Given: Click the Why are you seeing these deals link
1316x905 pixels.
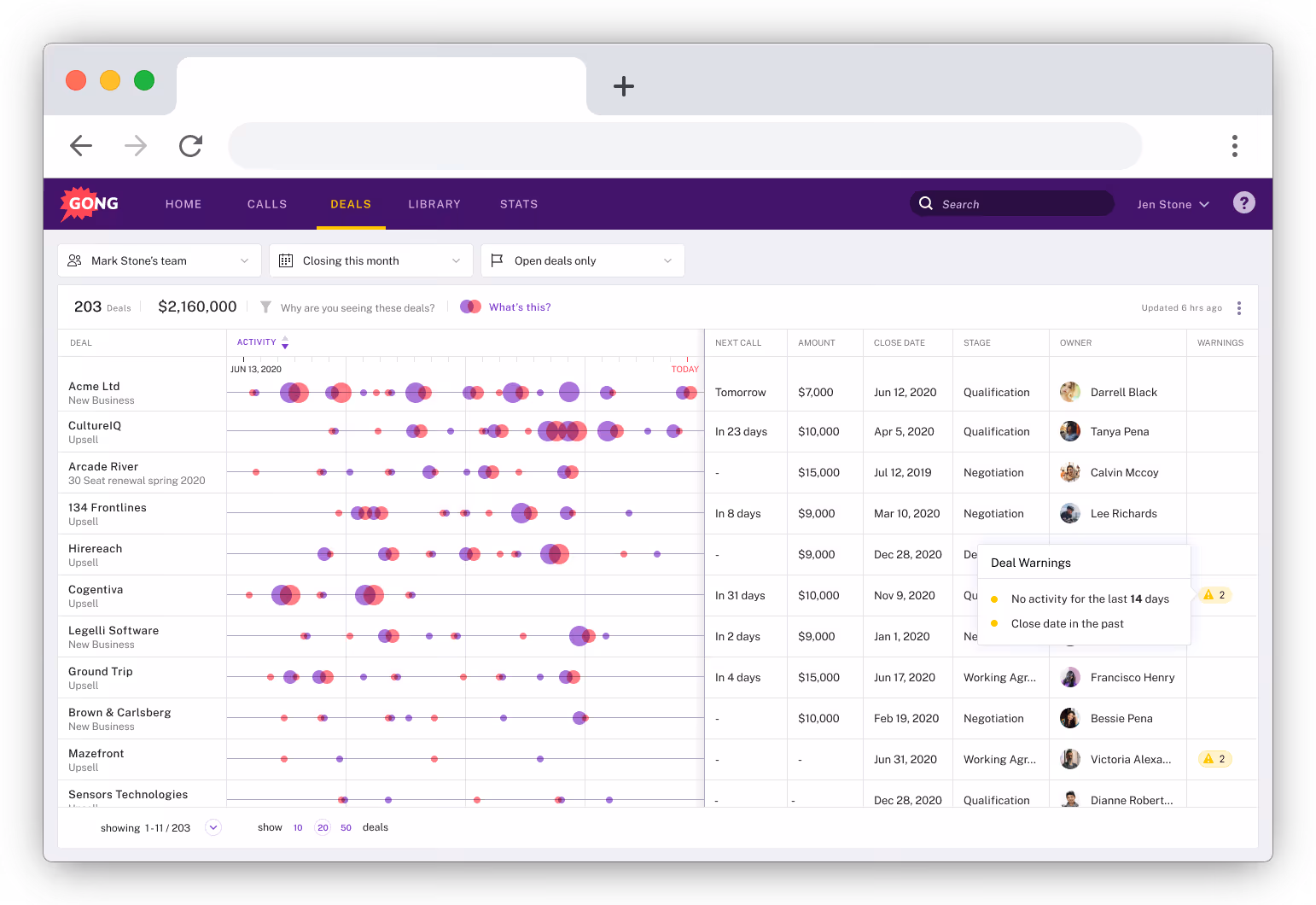Looking at the screenshot, I should pyautogui.click(x=357, y=307).
